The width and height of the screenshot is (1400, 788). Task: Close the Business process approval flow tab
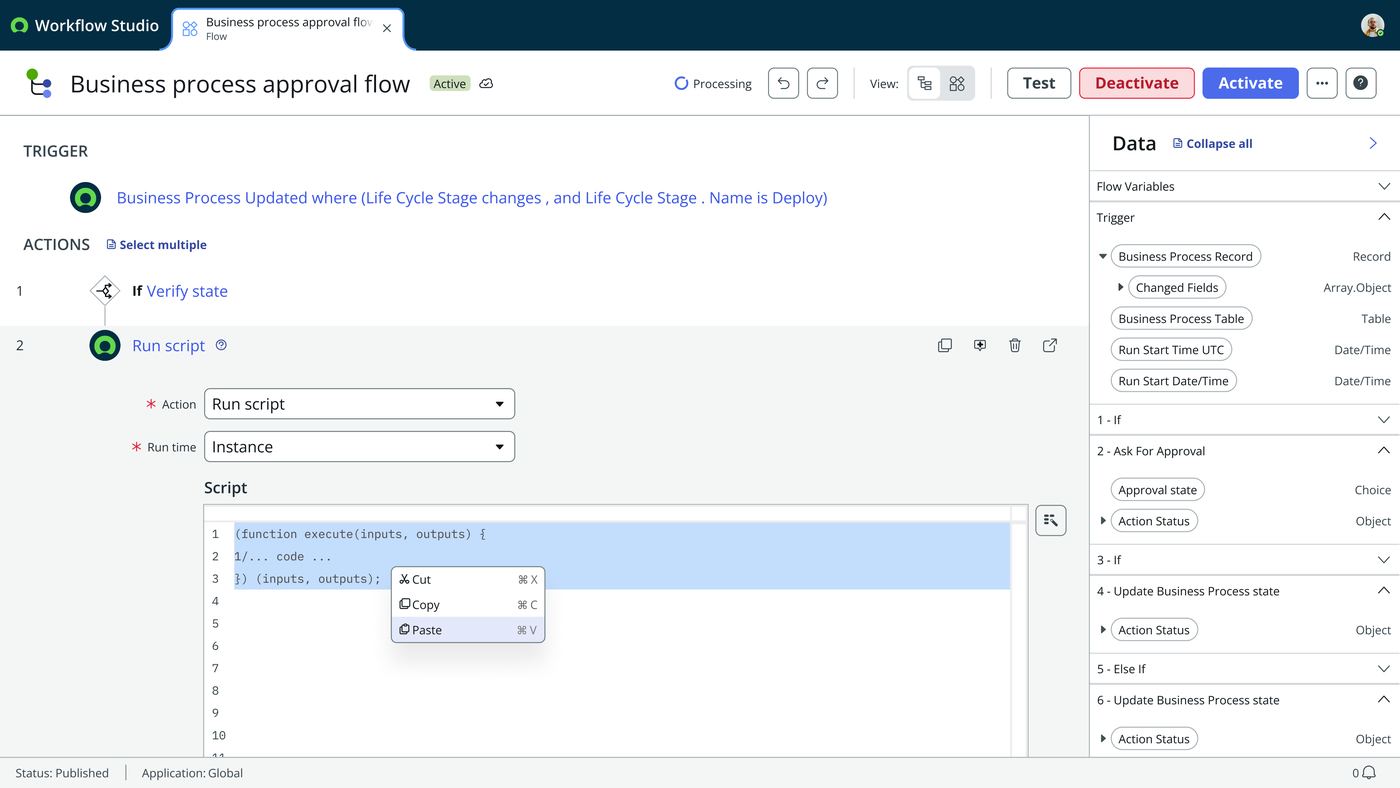387,29
